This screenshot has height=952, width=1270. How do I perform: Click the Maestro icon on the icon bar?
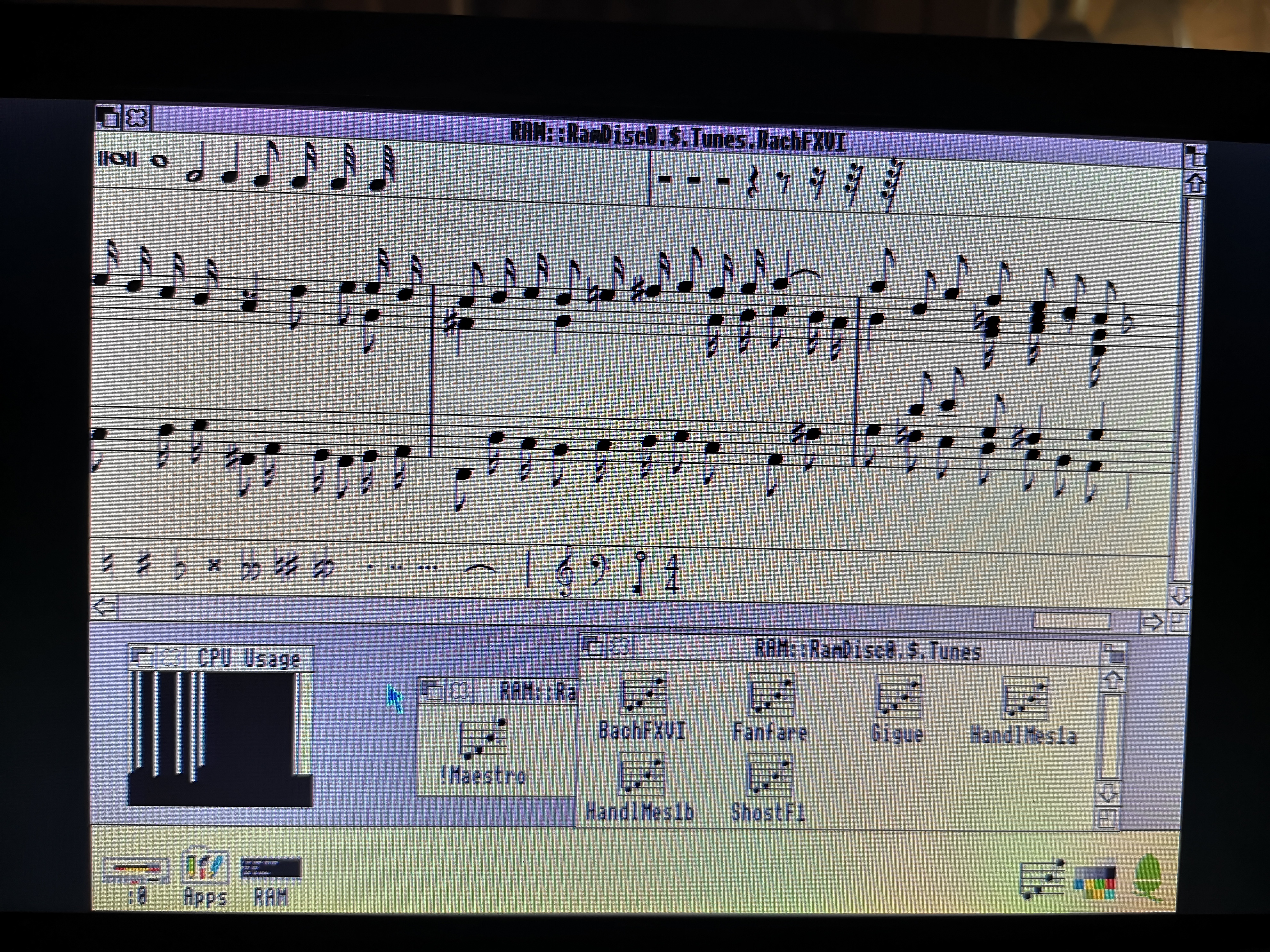1042,878
